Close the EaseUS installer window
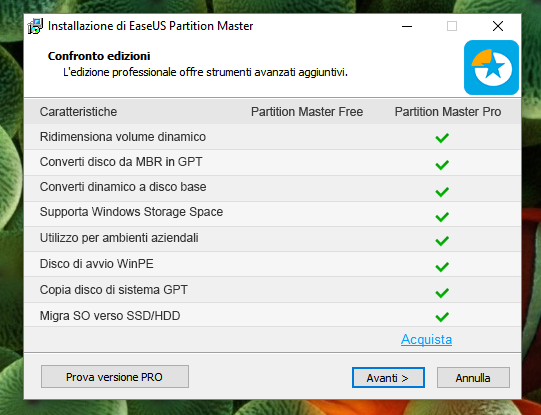This screenshot has width=541, height=415. (498, 26)
